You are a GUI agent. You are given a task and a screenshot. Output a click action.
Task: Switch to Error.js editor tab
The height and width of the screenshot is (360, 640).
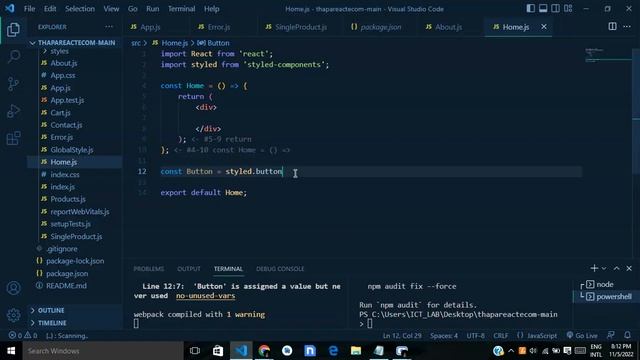pyautogui.click(x=219, y=27)
